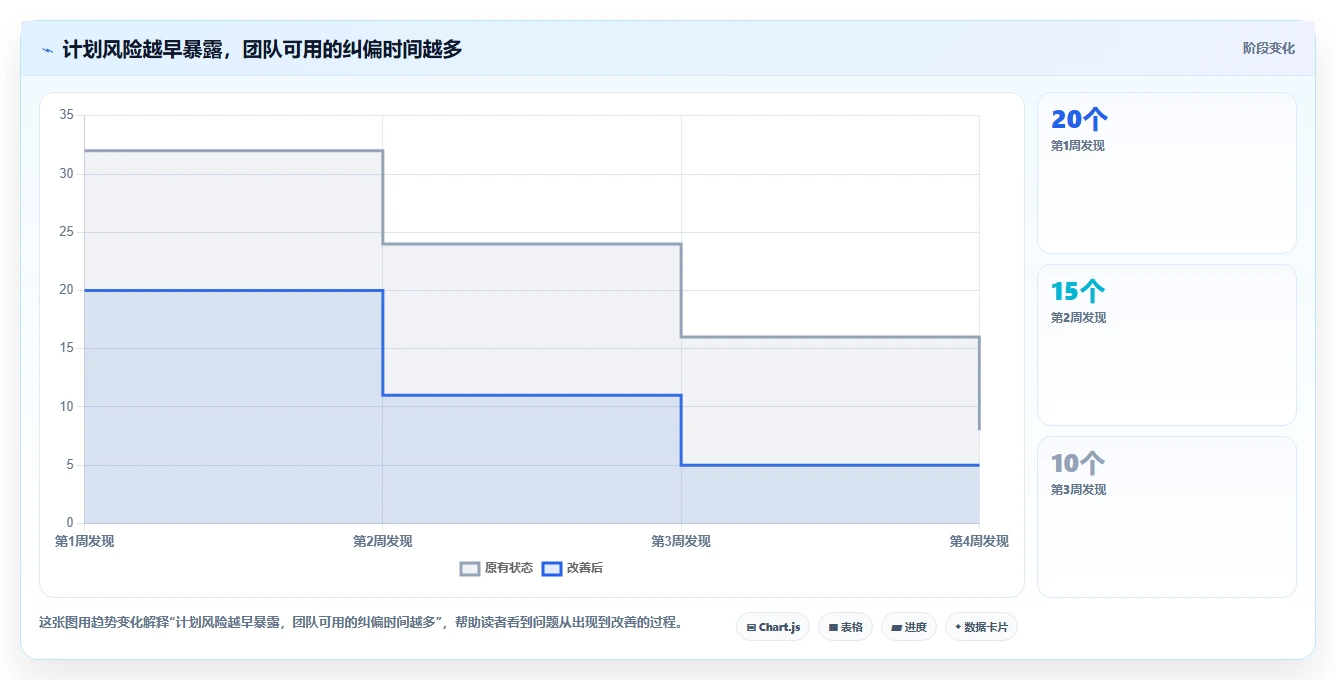
Task: Click the 数据卡片 tag chip
Action: [981, 627]
